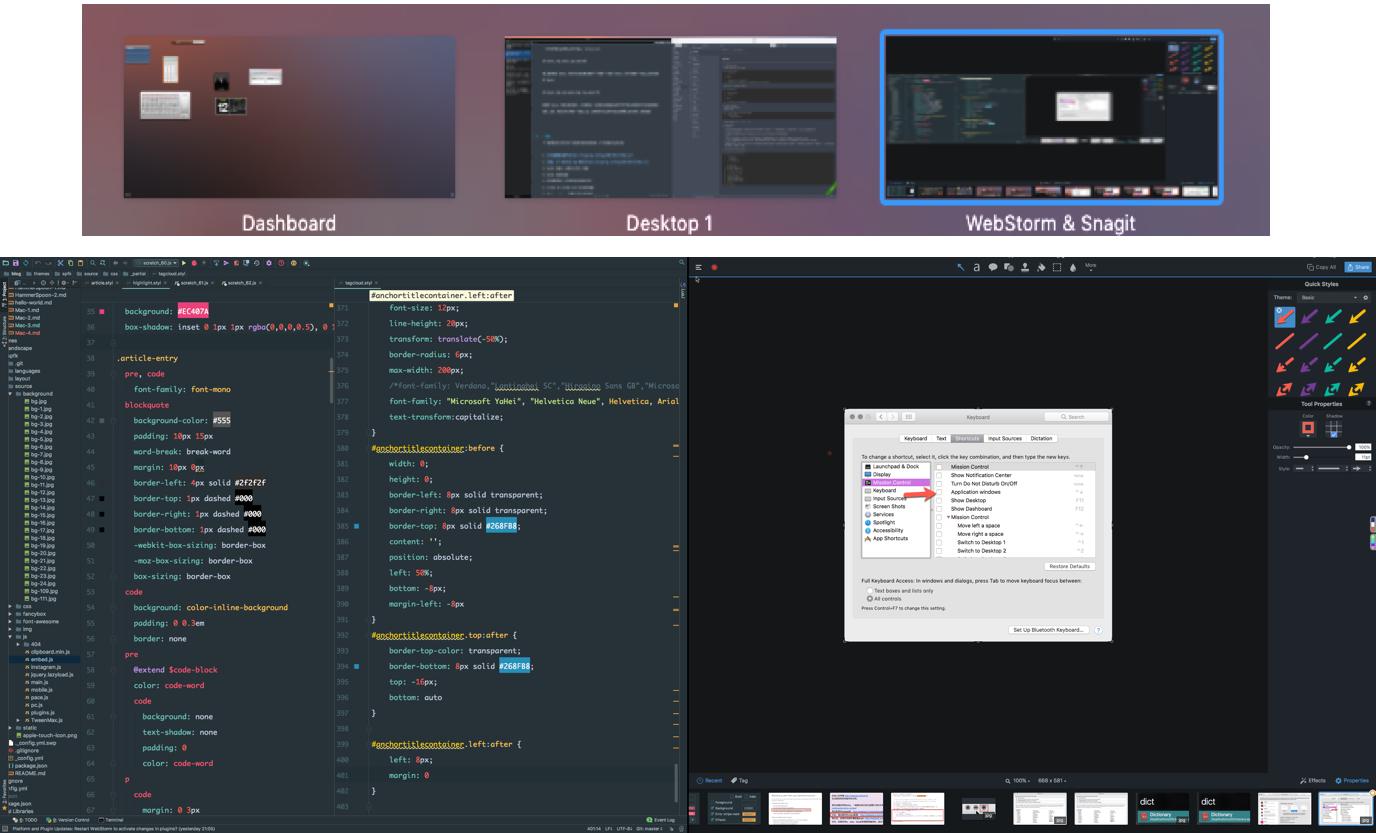Open the Dictation tab in Keyboard
This screenshot has width=1376, height=833.
coord(1042,438)
